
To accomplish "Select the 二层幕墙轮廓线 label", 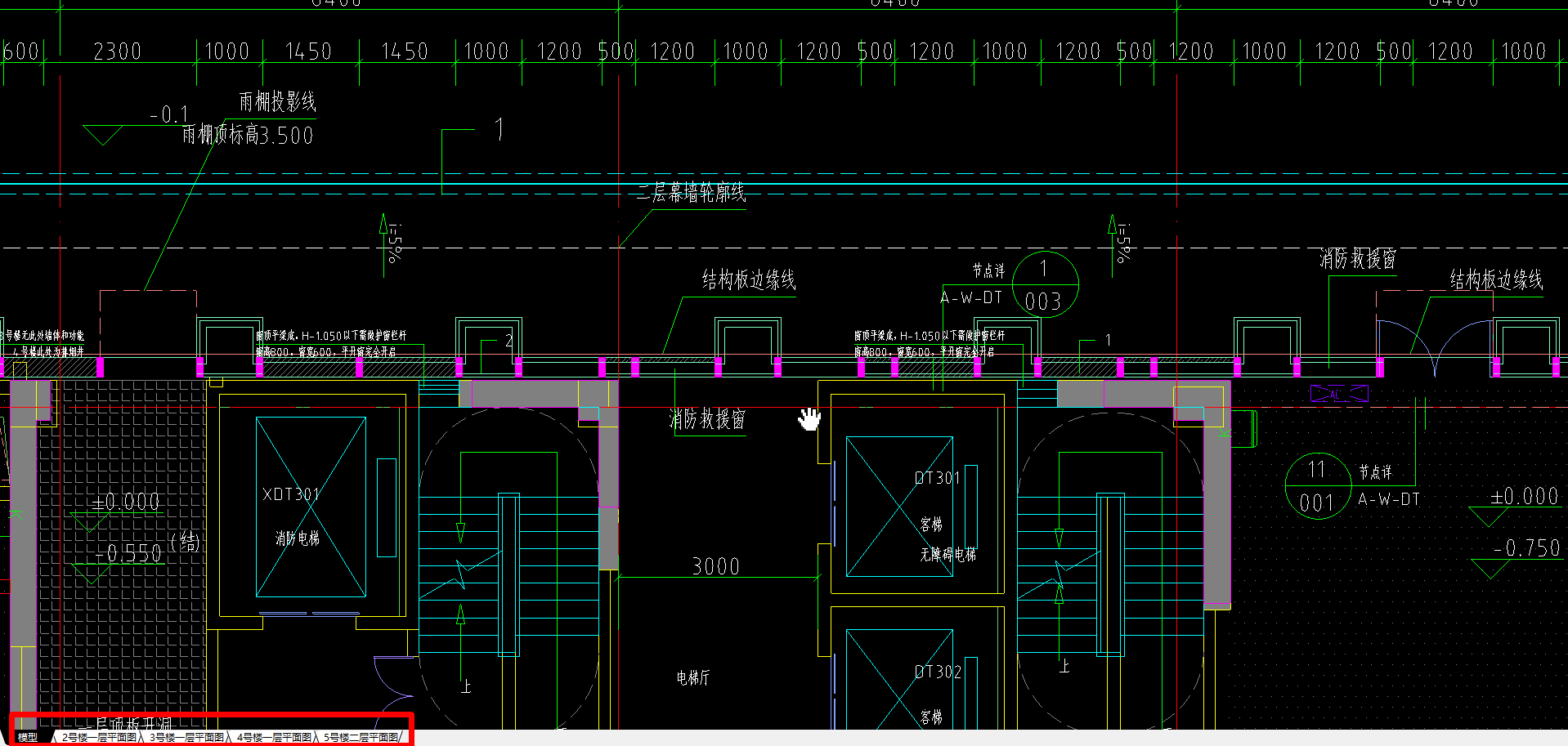I will point(692,193).
